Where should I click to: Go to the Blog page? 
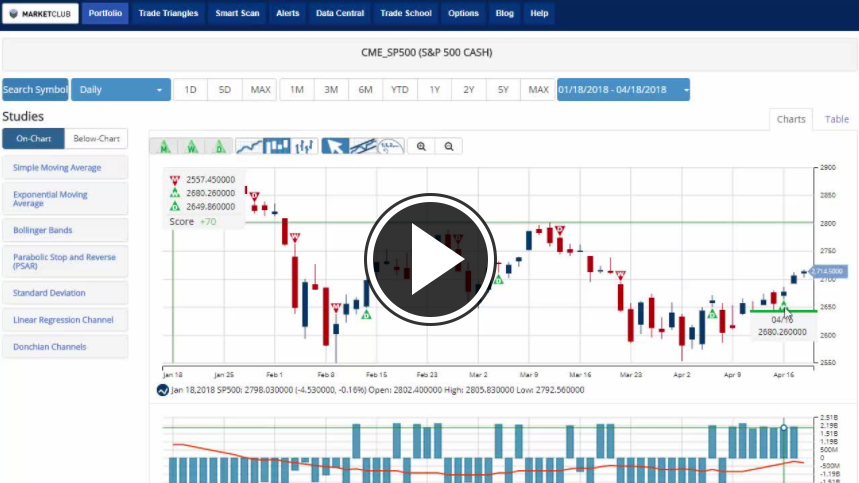point(505,13)
